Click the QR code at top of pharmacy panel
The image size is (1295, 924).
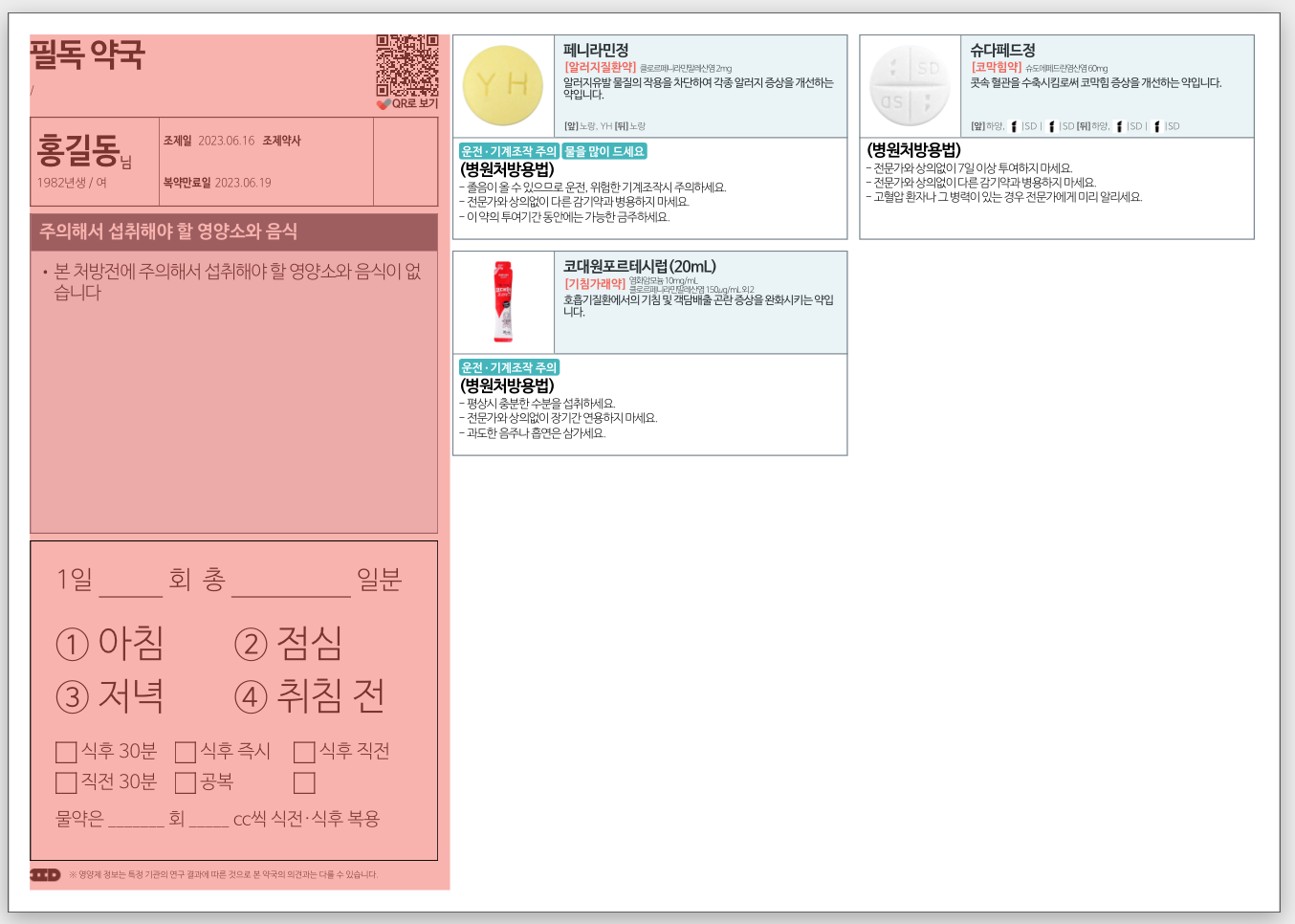point(406,64)
